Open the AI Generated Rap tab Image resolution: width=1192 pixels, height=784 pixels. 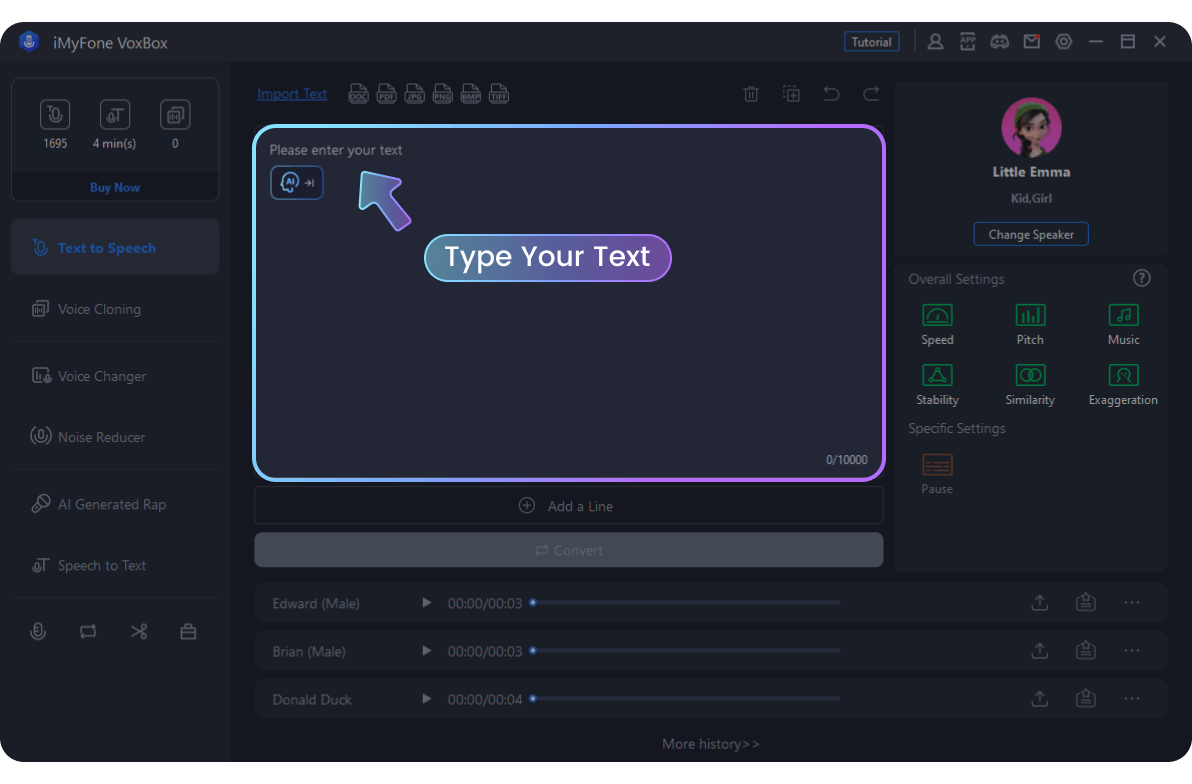point(111,504)
